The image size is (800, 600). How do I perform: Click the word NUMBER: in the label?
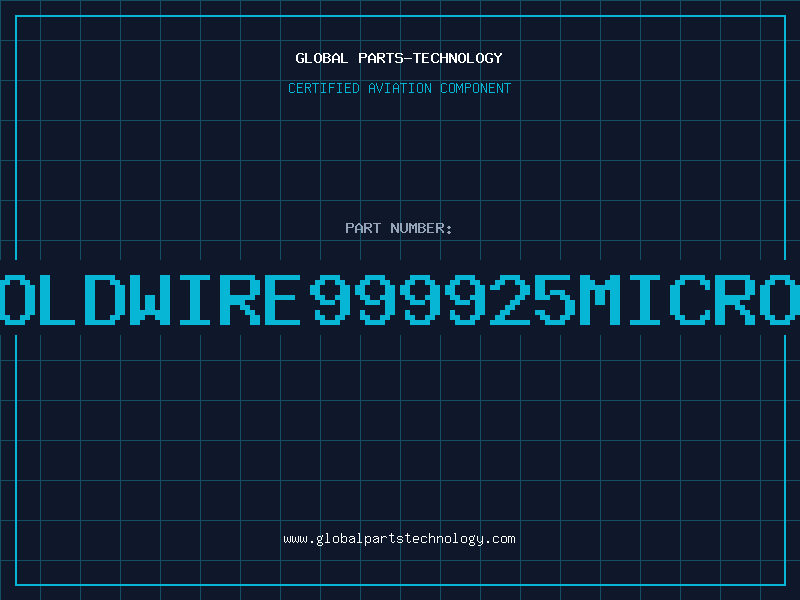(421, 228)
